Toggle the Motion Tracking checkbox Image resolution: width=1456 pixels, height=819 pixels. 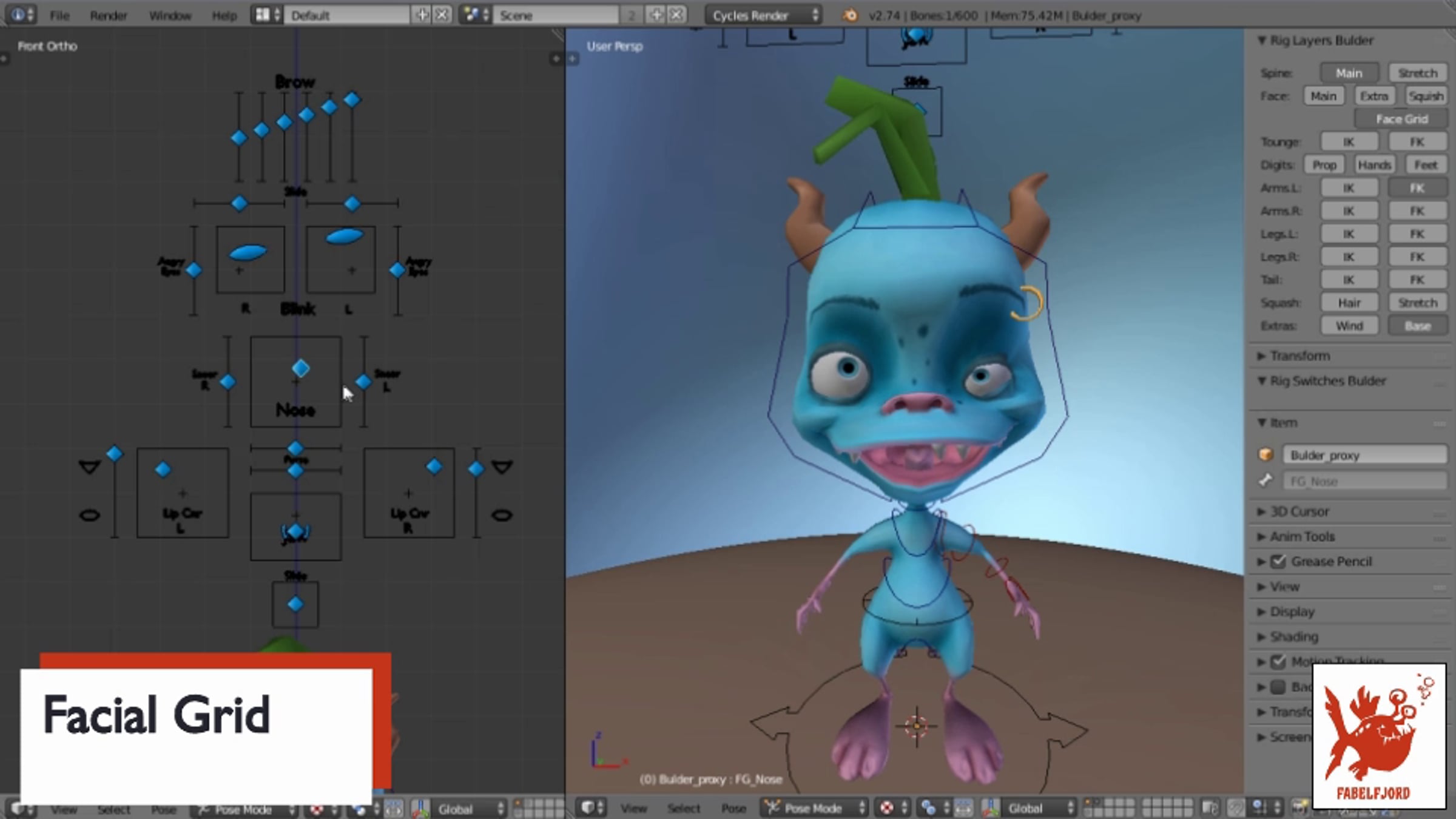pyautogui.click(x=1278, y=661)
